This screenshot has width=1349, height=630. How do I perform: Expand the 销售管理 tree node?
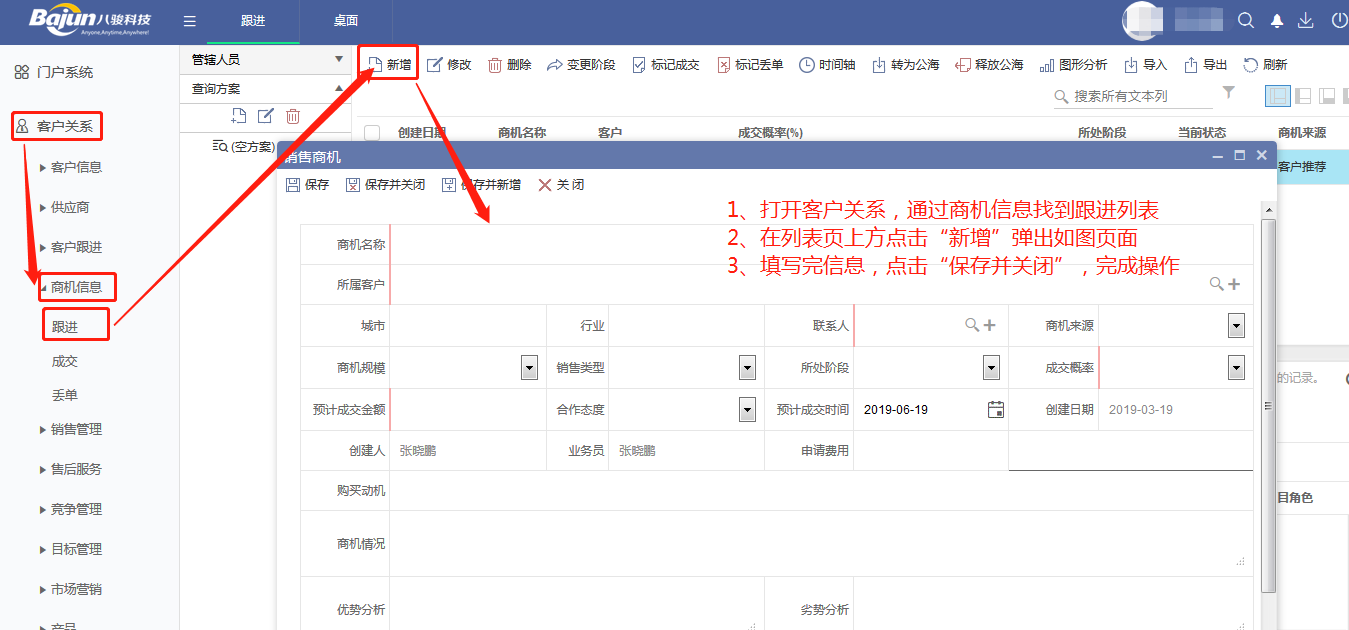[42, 429]
